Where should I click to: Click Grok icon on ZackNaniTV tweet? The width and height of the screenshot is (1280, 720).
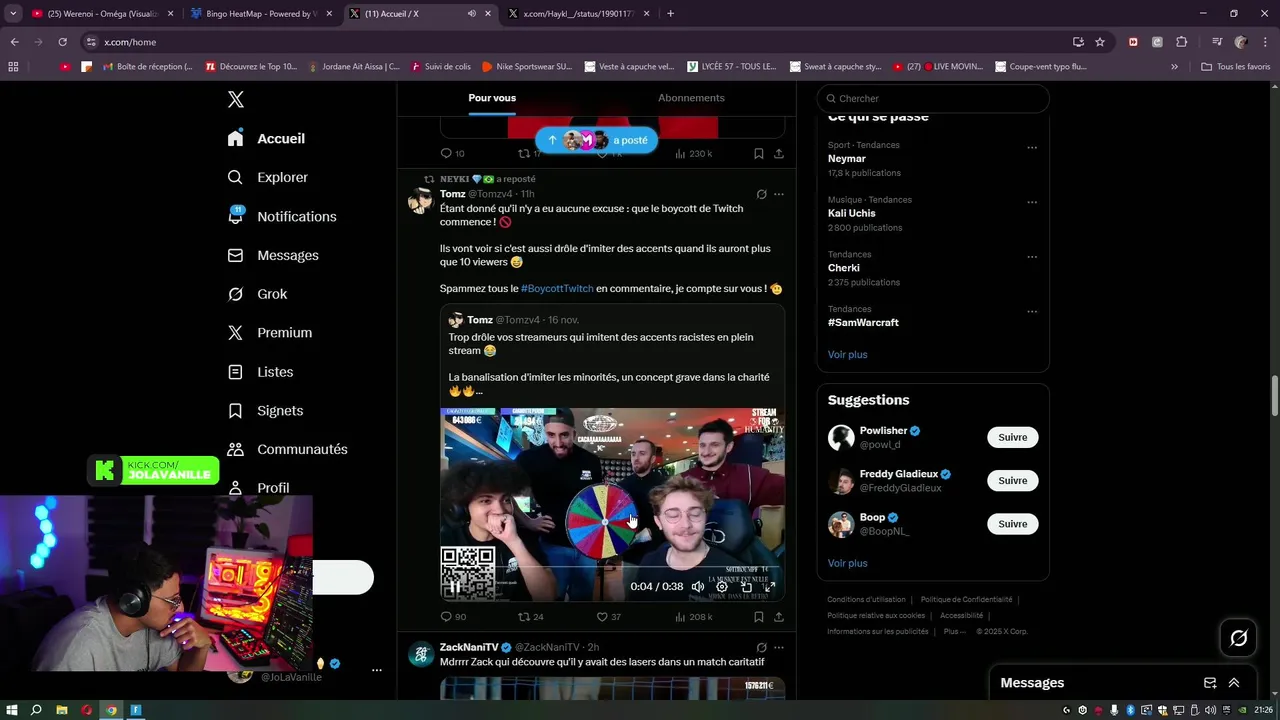[762, 647]
